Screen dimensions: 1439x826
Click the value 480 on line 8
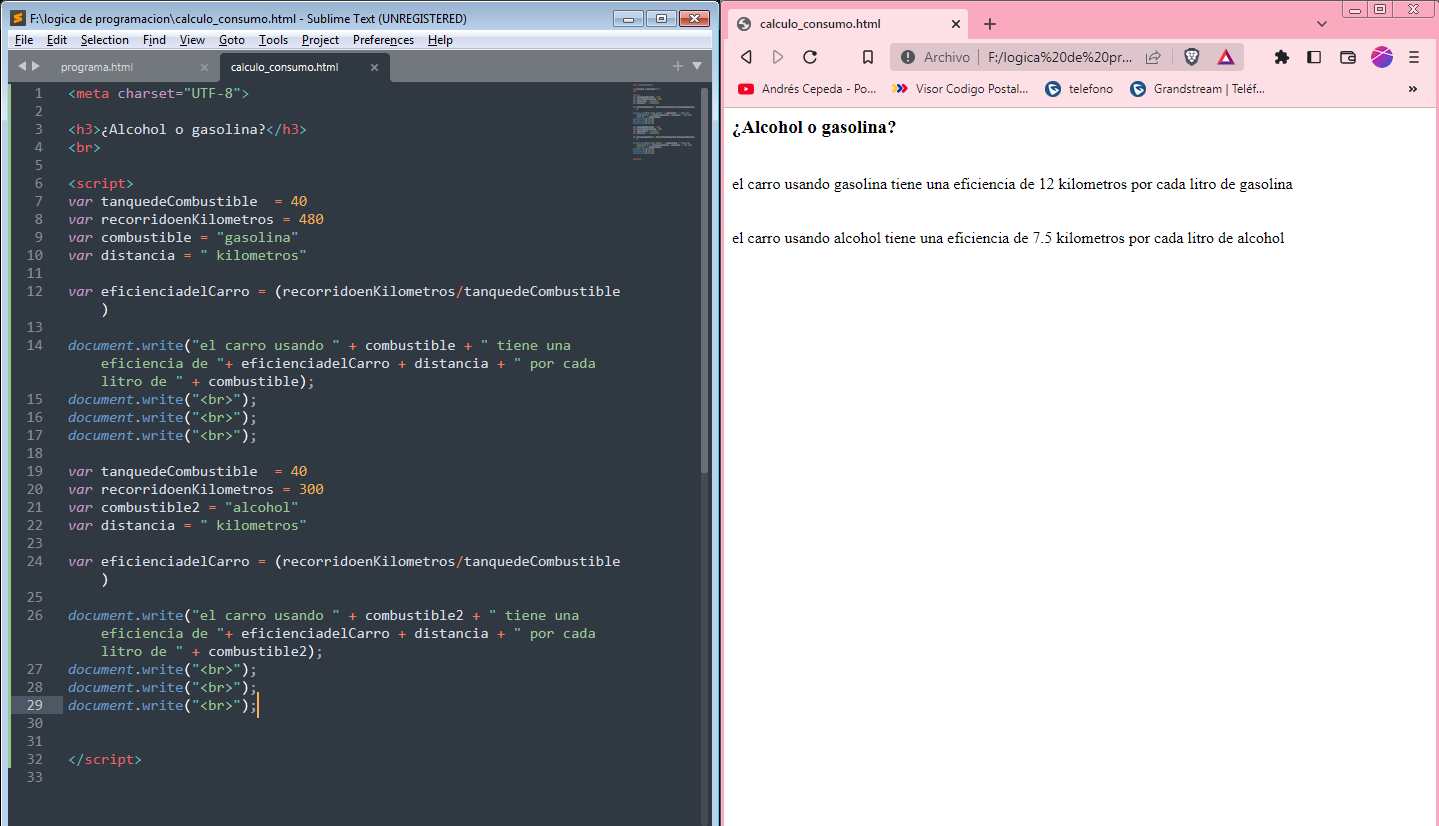click(311, 219)
